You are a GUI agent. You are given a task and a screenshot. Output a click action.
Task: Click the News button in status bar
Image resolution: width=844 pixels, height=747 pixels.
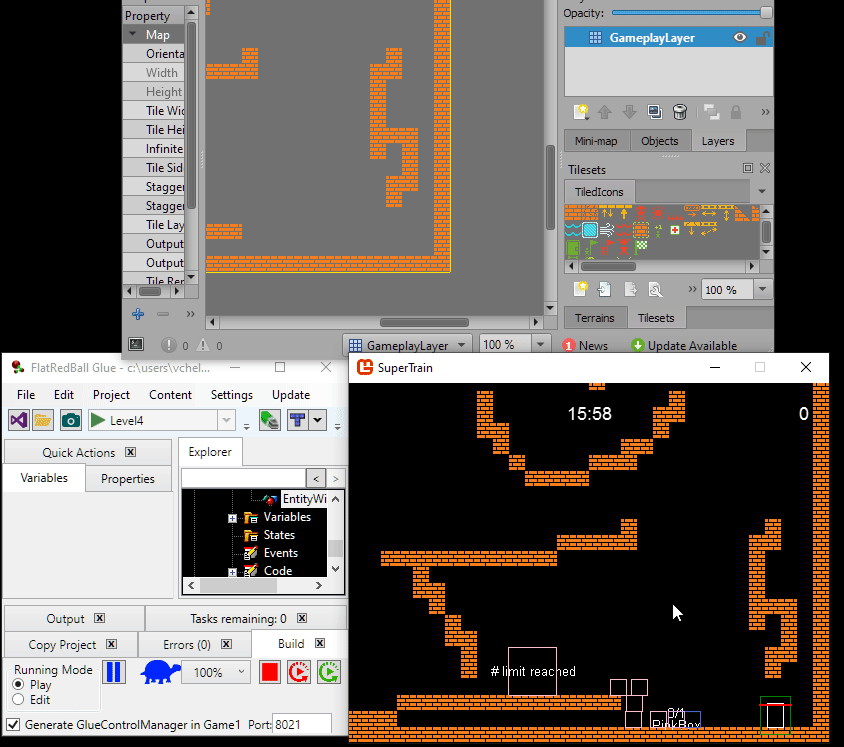[586, 345]
